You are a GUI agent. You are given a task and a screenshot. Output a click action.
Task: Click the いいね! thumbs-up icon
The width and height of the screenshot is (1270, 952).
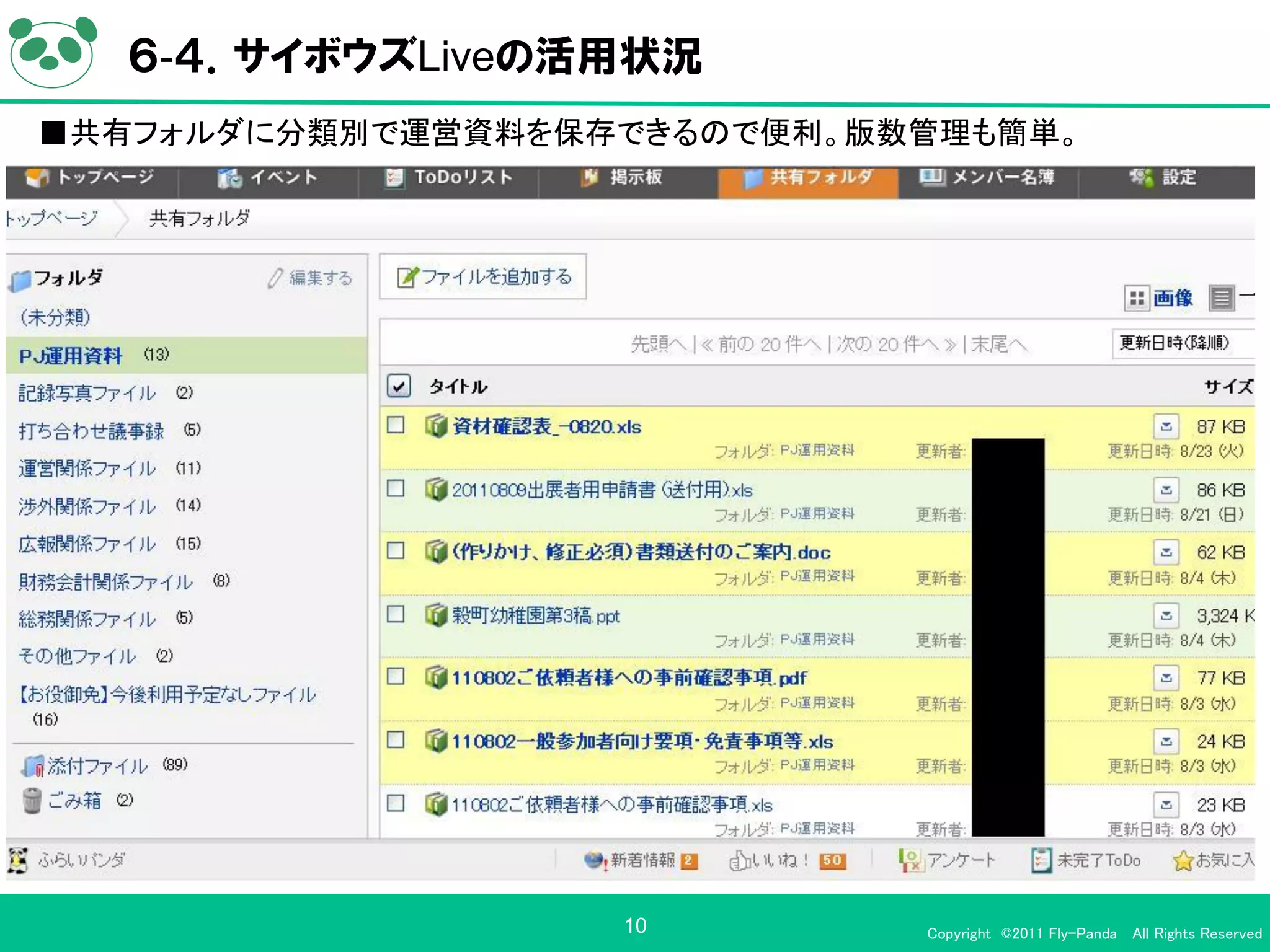[740, 860]
